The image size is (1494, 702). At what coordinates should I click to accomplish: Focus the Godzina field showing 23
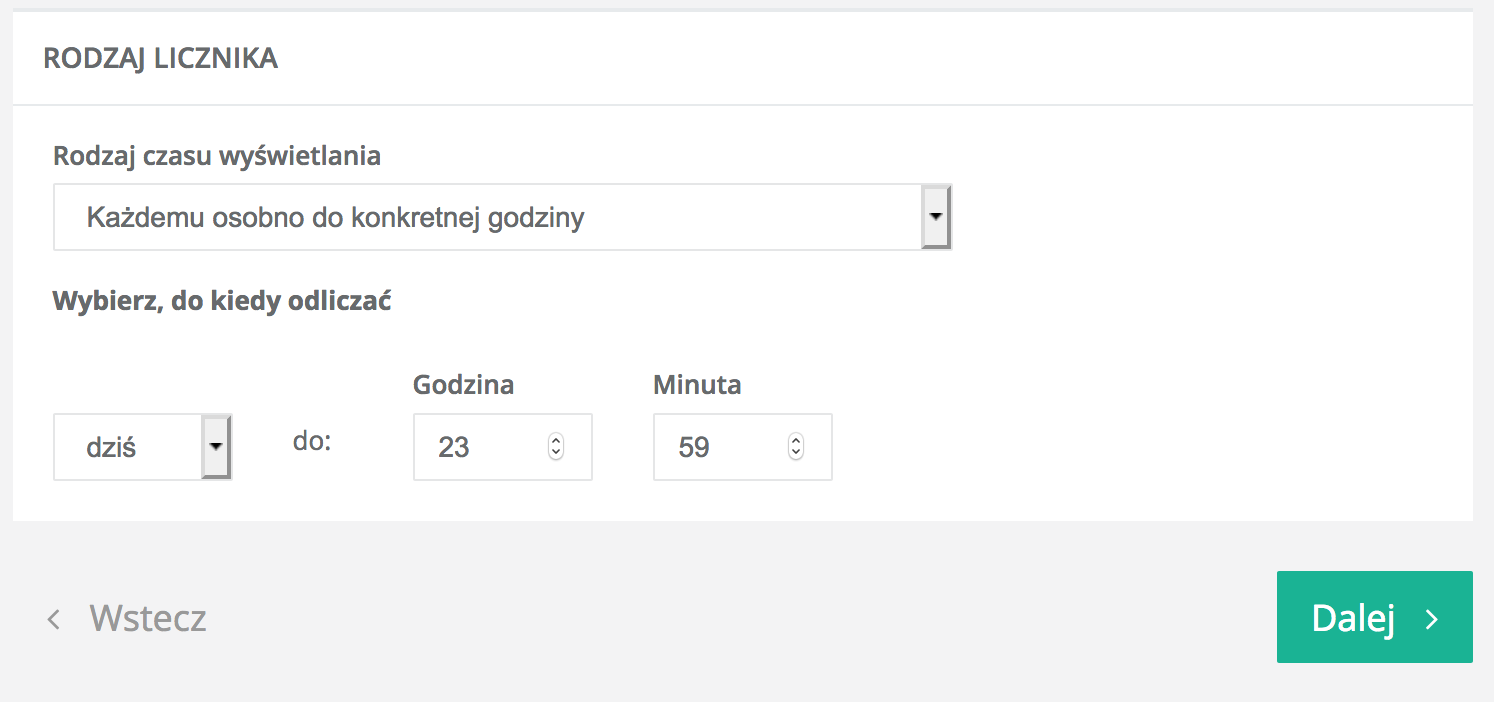point(480,447)
